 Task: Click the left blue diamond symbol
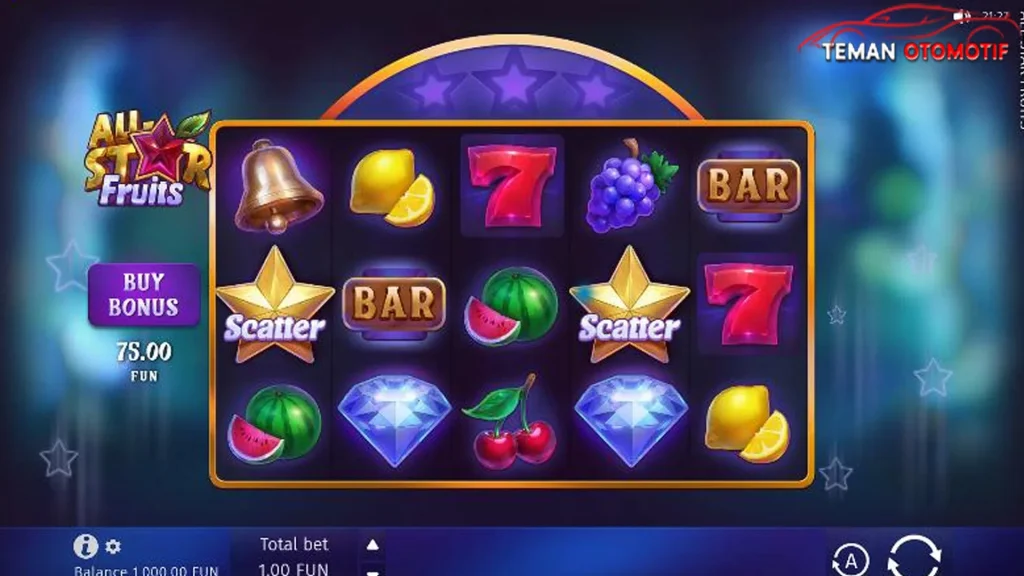(x=394, y=421)
